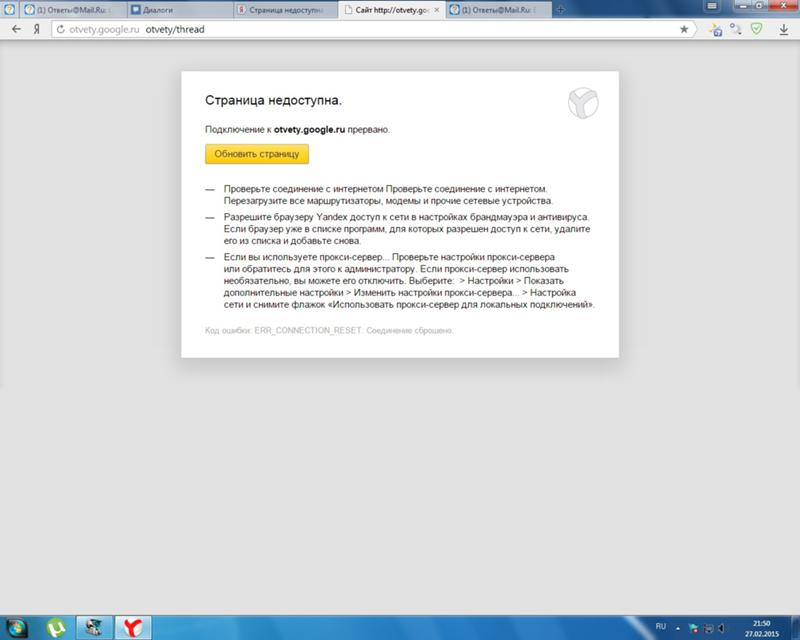Screen dimensions: 800x640
Task: Reload the page with the refresh icon
Action: pos(61,30)
